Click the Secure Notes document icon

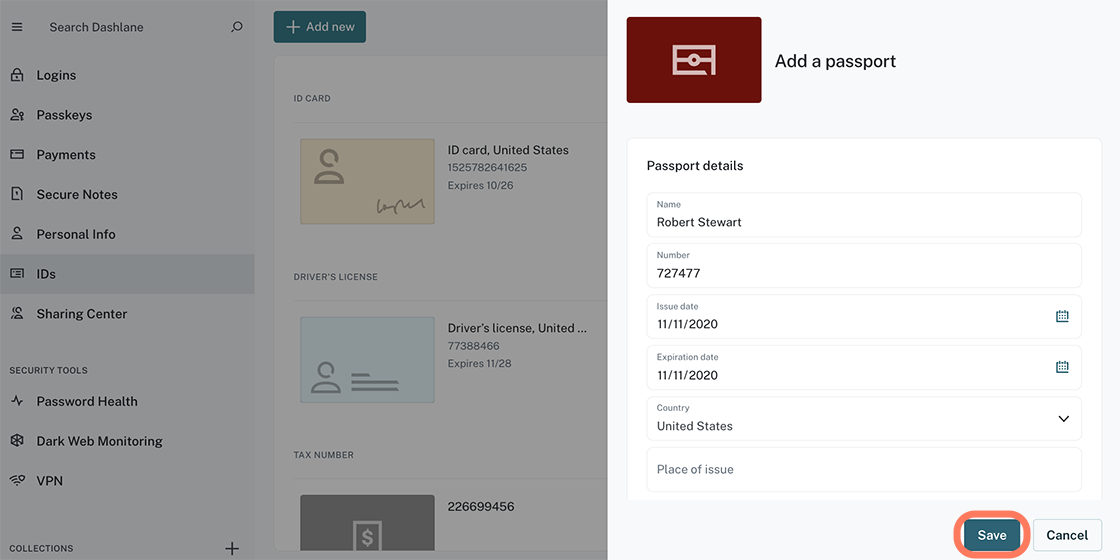(17, 194)
